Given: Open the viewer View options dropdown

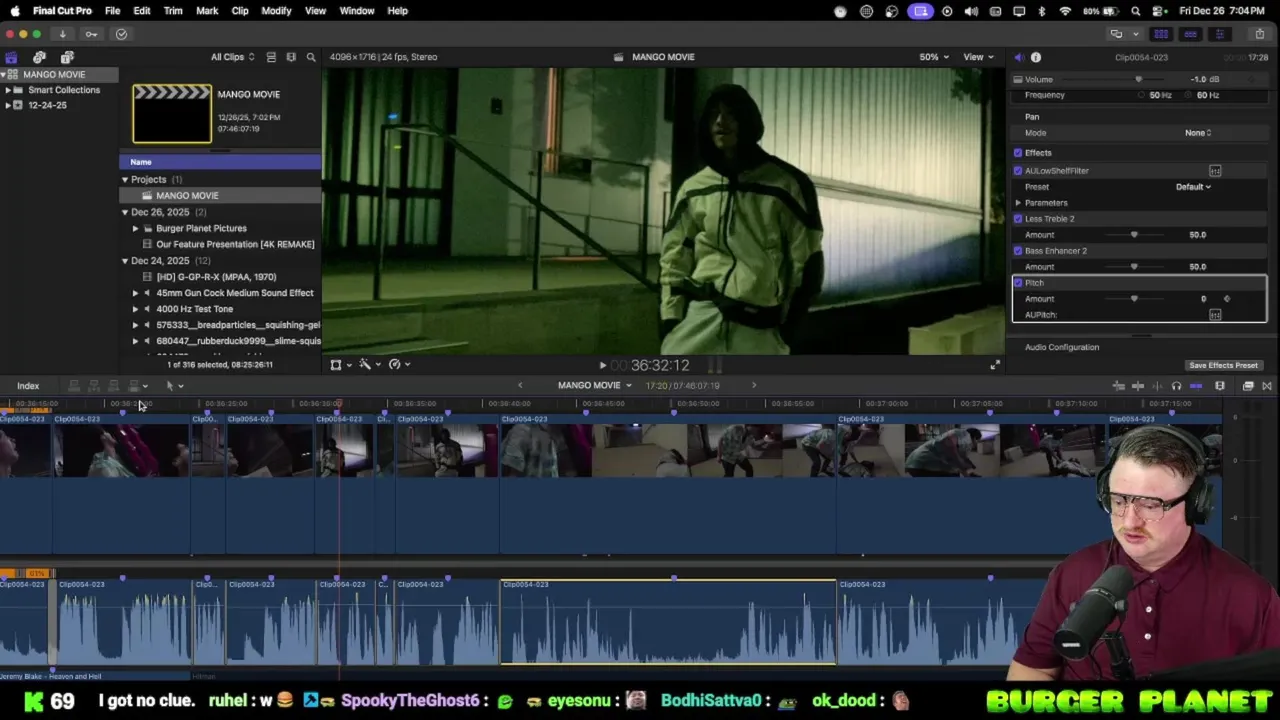Looking at the screenshot, I should [x=978, y=57].
